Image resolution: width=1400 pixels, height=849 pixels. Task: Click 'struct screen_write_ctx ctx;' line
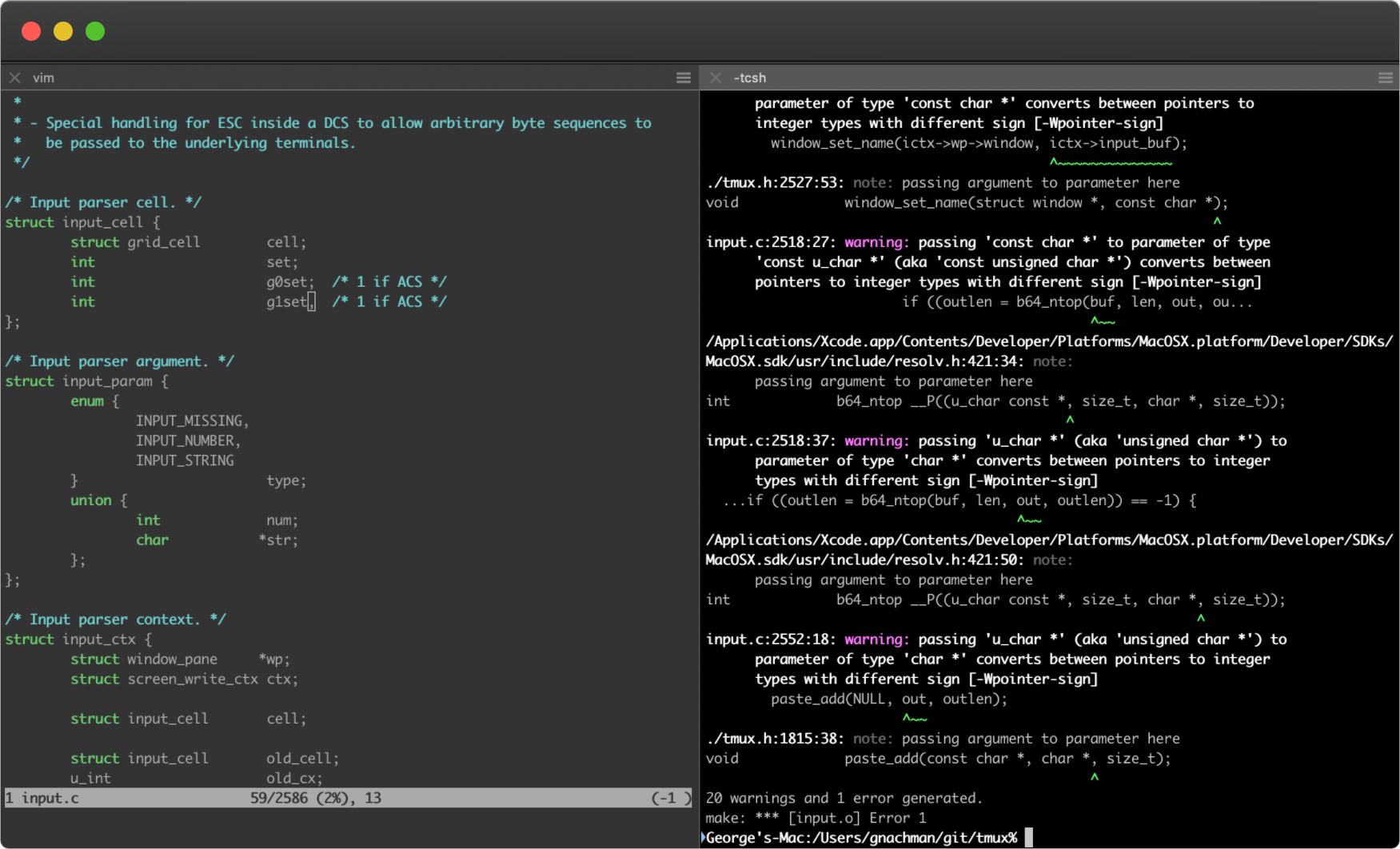(x=184, y=679)
